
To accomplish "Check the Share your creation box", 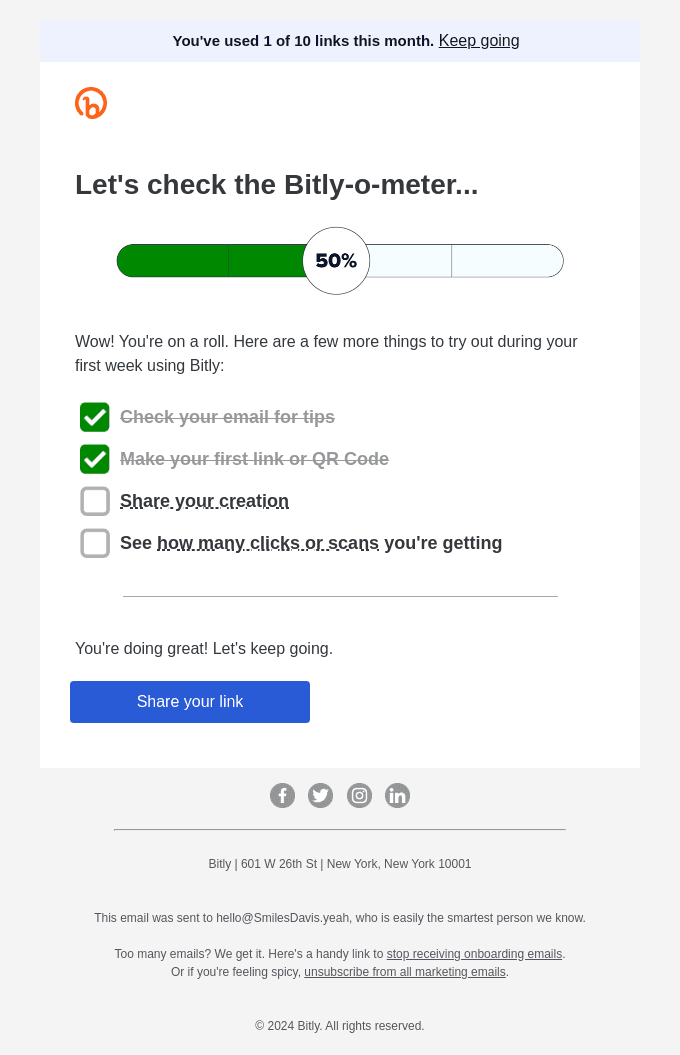I will [95, 501].
